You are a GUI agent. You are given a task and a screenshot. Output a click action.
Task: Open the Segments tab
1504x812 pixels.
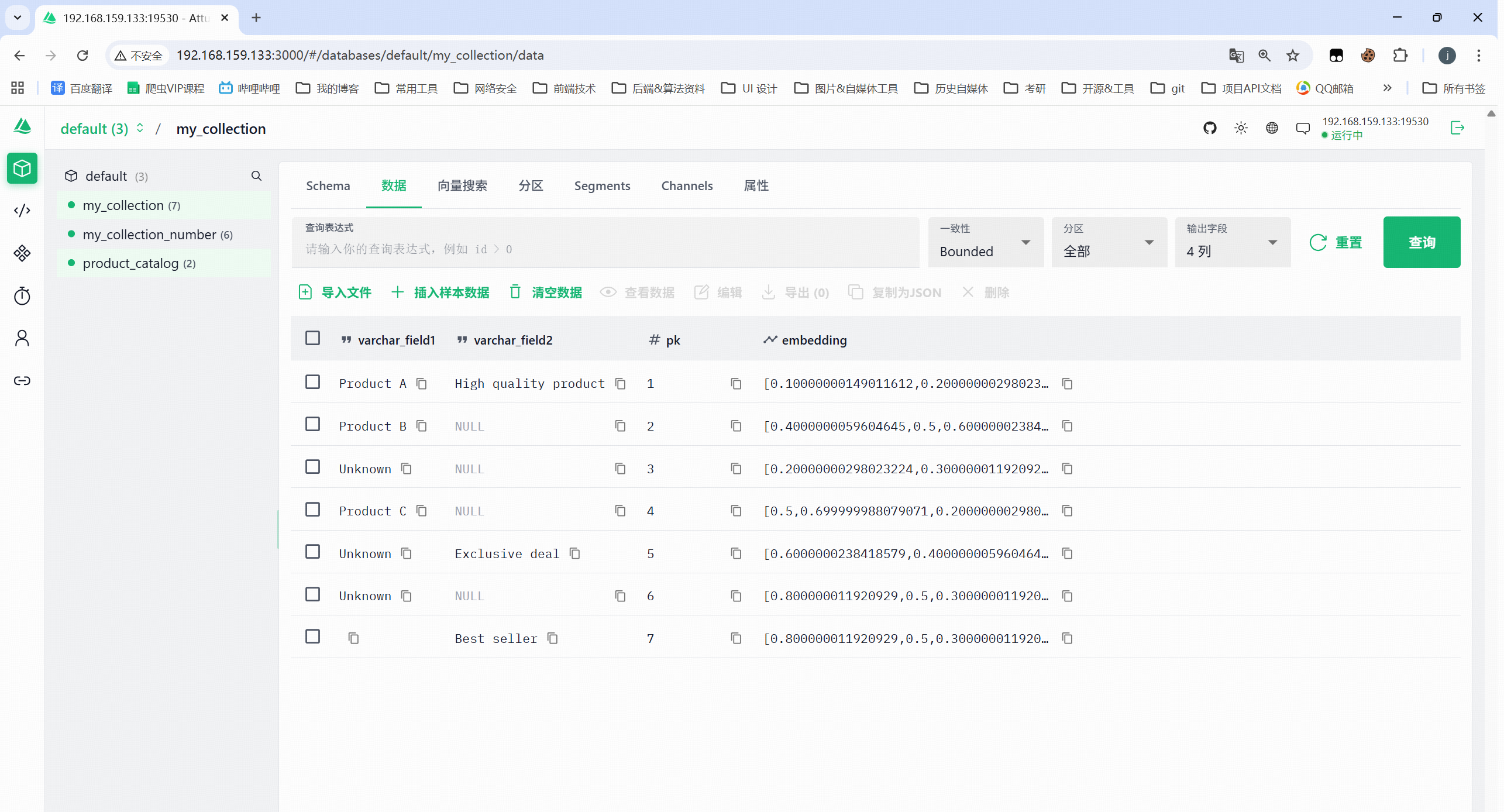(x=601, y=186)
